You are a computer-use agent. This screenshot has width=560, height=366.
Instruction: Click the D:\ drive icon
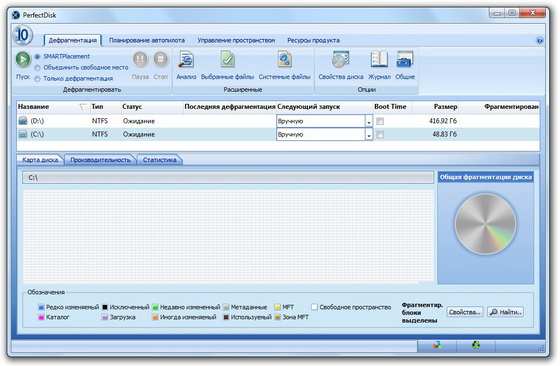click(23, 121)
